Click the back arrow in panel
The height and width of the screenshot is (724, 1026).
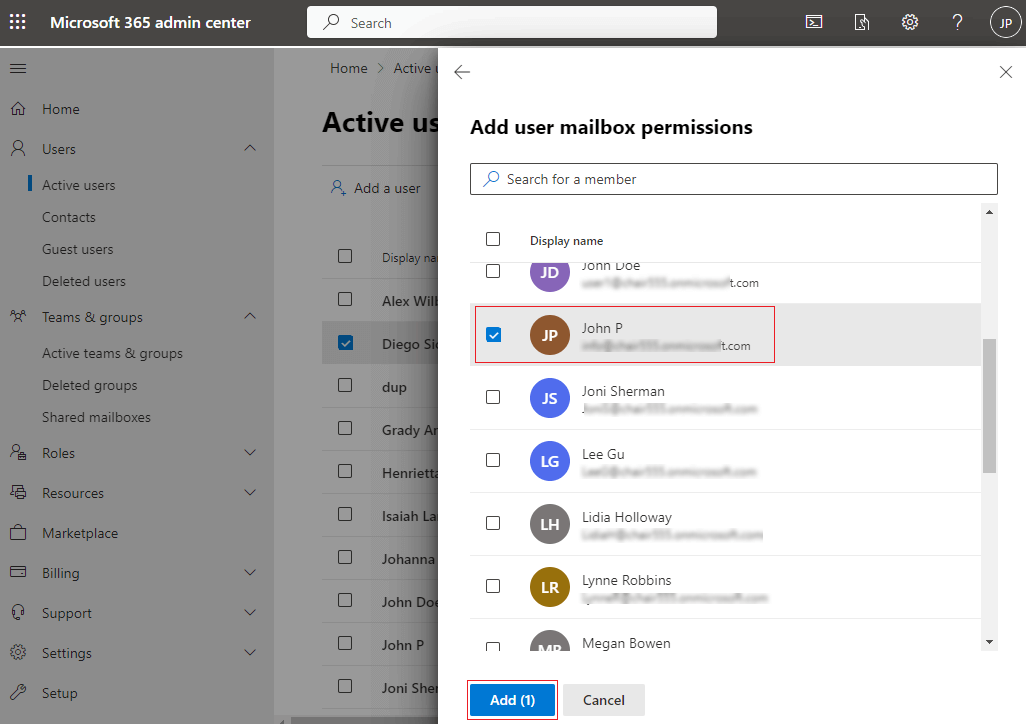(462, 72)
